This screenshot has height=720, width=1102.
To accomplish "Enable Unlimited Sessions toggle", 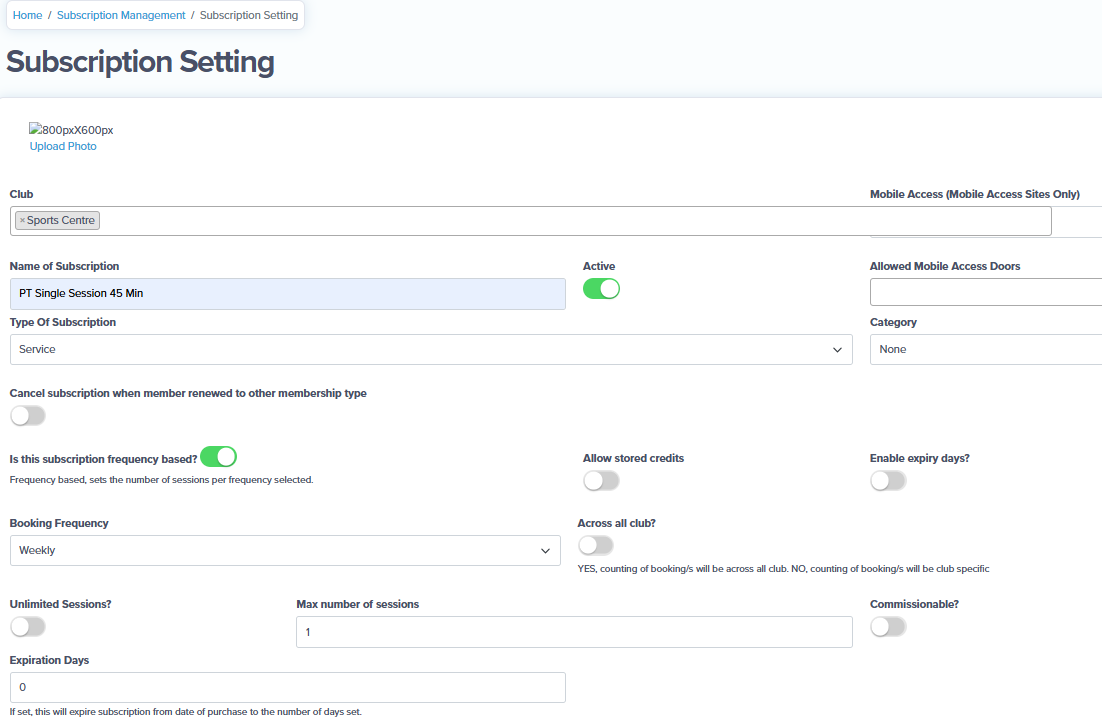I will click(x=28, y=626).
